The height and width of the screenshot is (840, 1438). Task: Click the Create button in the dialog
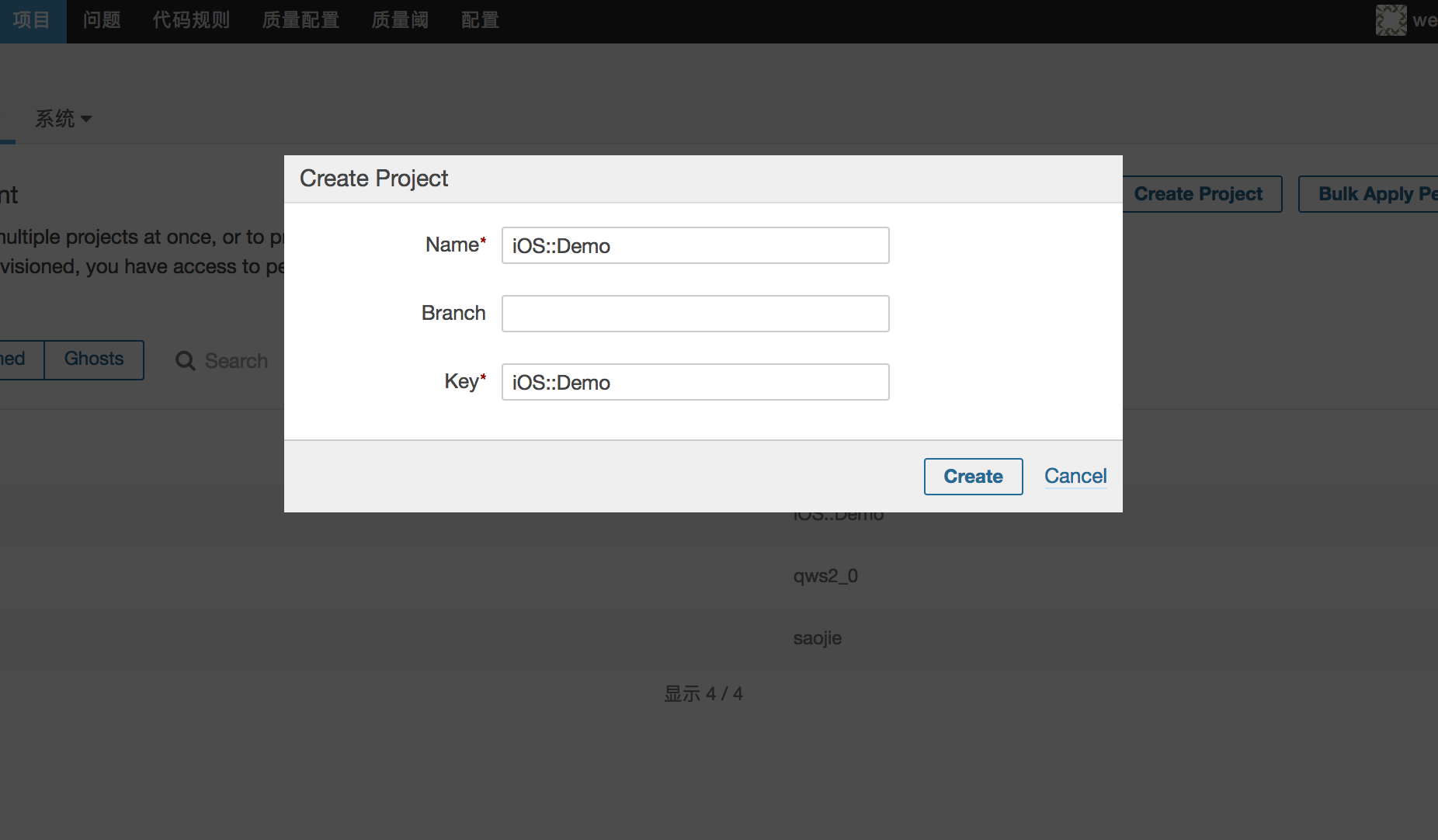pos(973,476)
